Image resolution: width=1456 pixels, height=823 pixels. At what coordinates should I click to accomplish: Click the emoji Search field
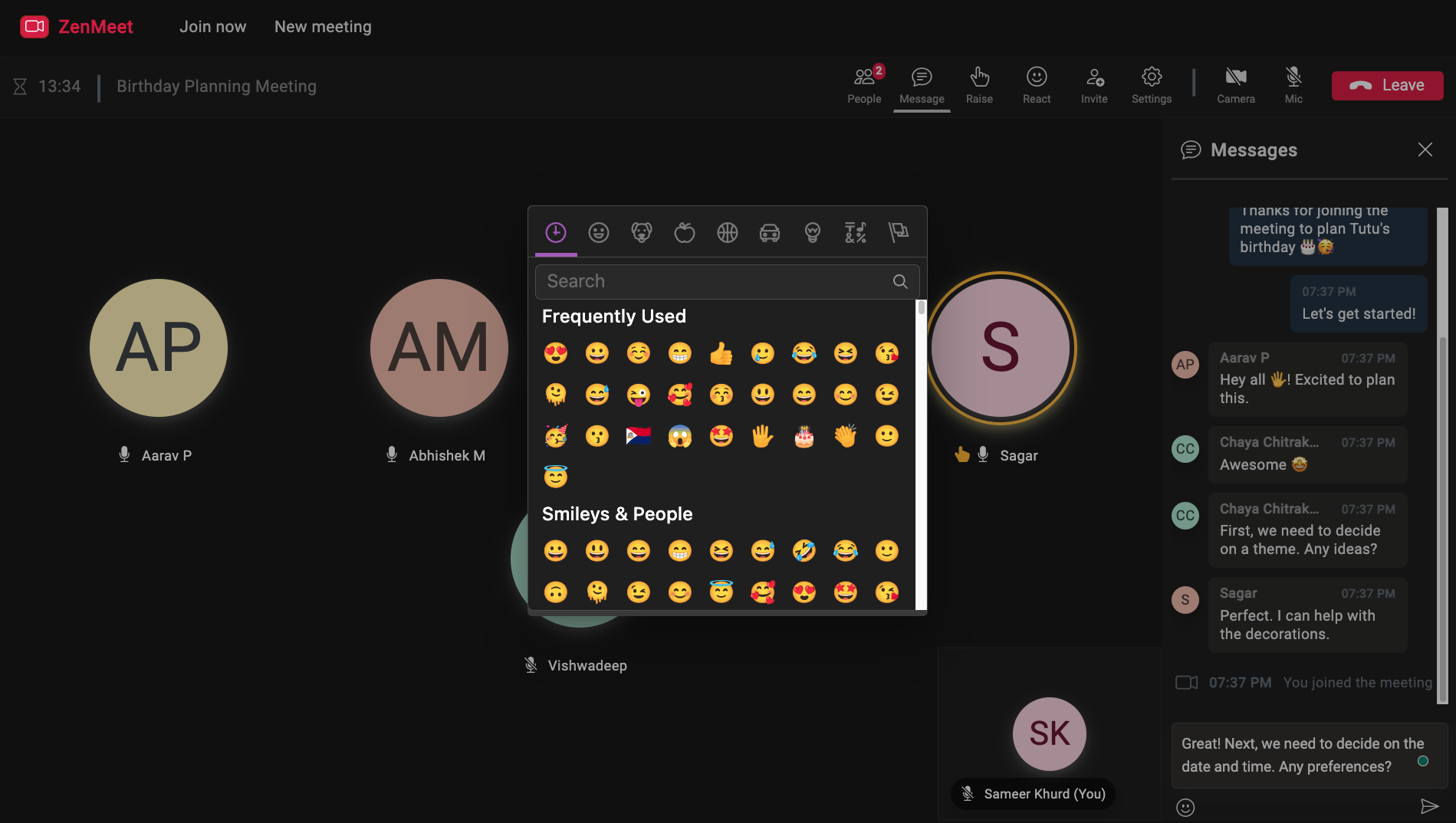pyautogui.click(x=727, y=281)
